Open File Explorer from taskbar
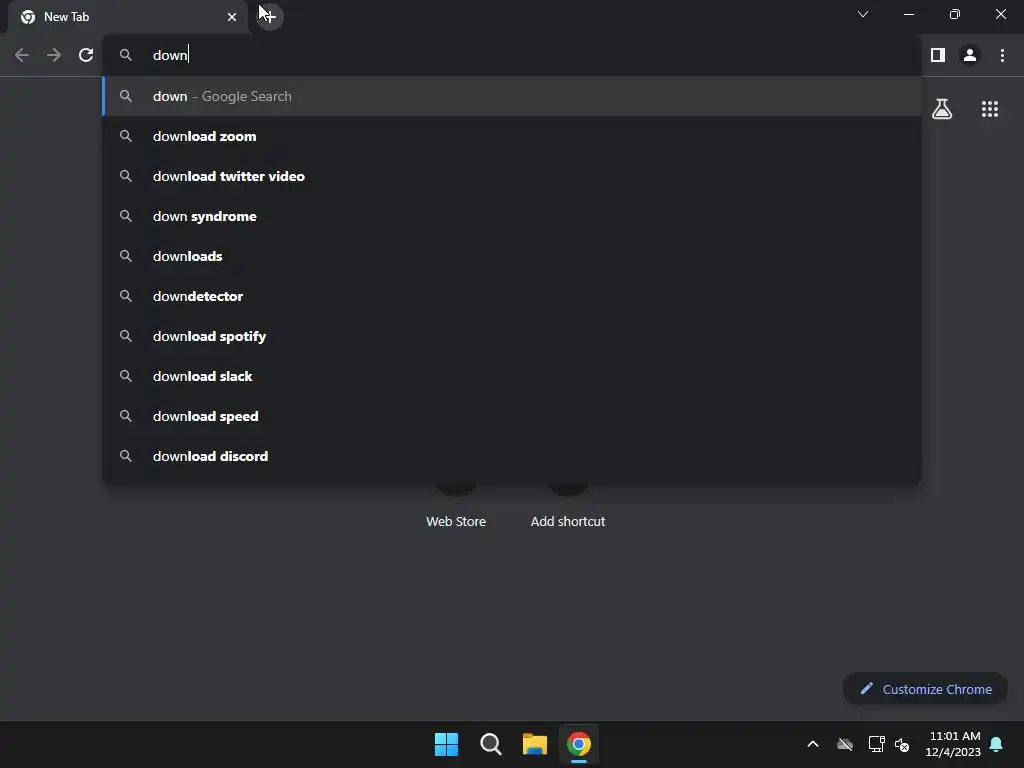The image size is (1024, 768). [534, 744]
